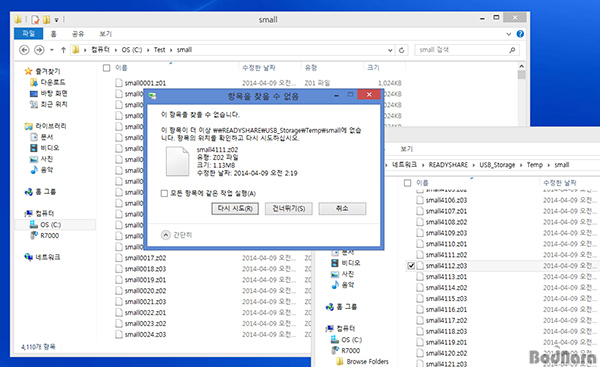Viewport: 600px width, 367px height.
Task: Open address bar history dropdown in small window
Action: [x=390, y=50]
